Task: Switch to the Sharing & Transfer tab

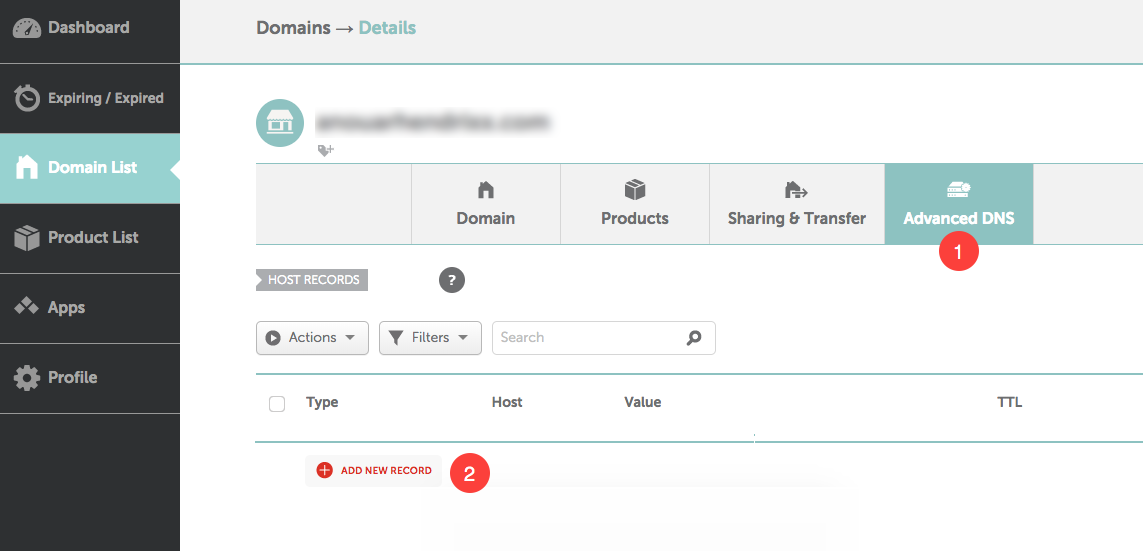Action: click(797, 204)
